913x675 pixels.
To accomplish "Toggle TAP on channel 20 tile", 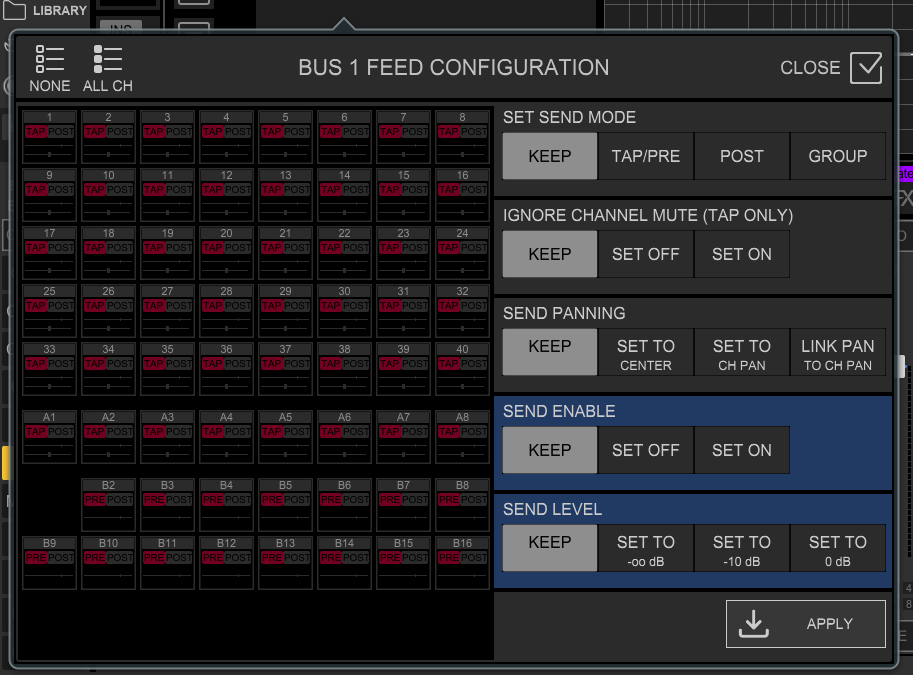I will tap(213, 248).
